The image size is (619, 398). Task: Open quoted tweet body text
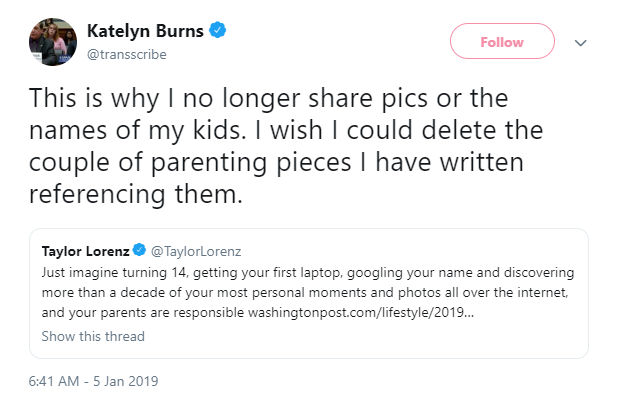[308, 293]
